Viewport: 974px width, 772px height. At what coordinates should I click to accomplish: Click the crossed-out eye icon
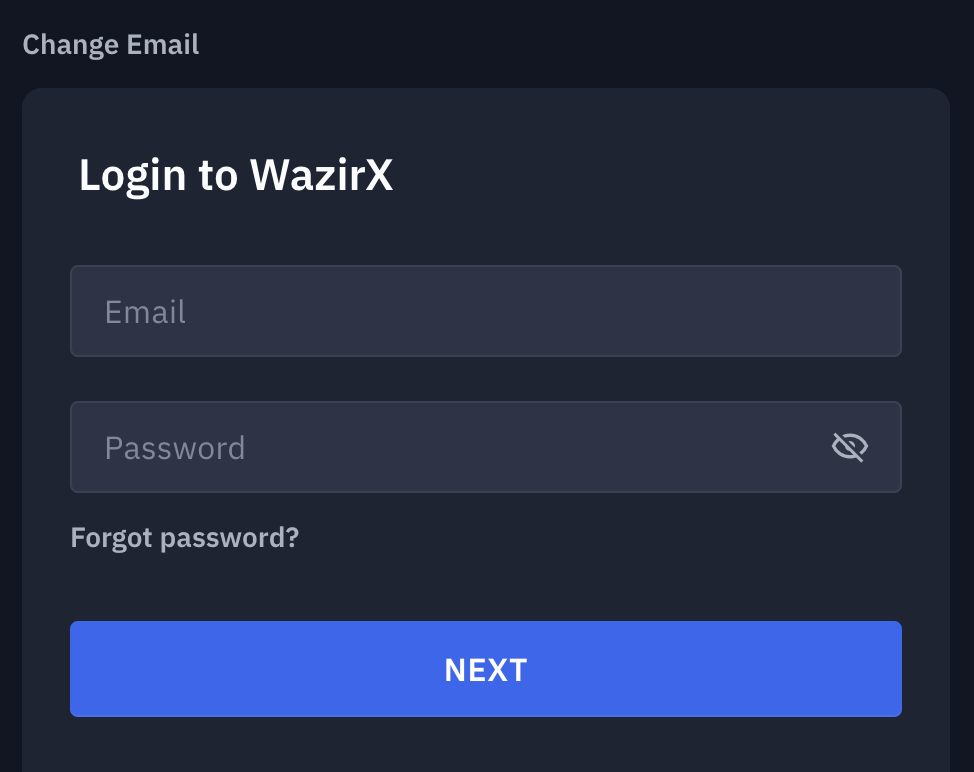click(849, 447)
